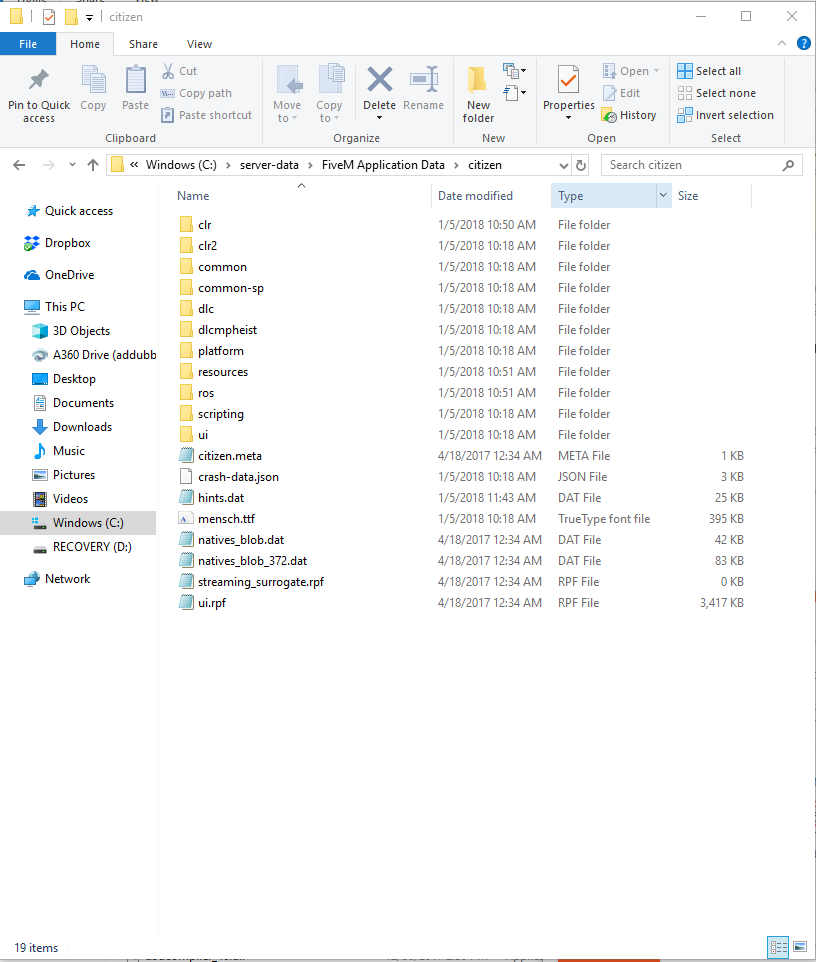Viewport: 816px width, 962px height.
Task: Go back with the left arrow
Action: [20, 165]
